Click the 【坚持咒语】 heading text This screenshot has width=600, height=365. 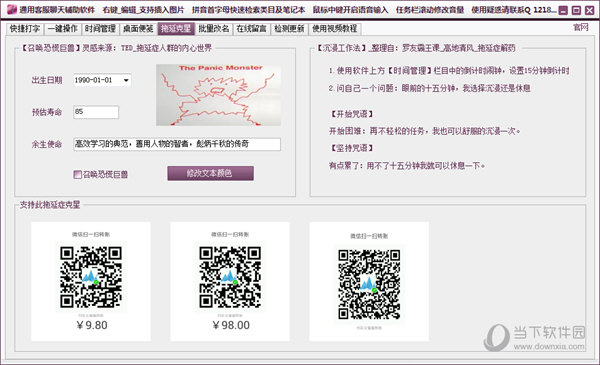[x=352, y=148]
